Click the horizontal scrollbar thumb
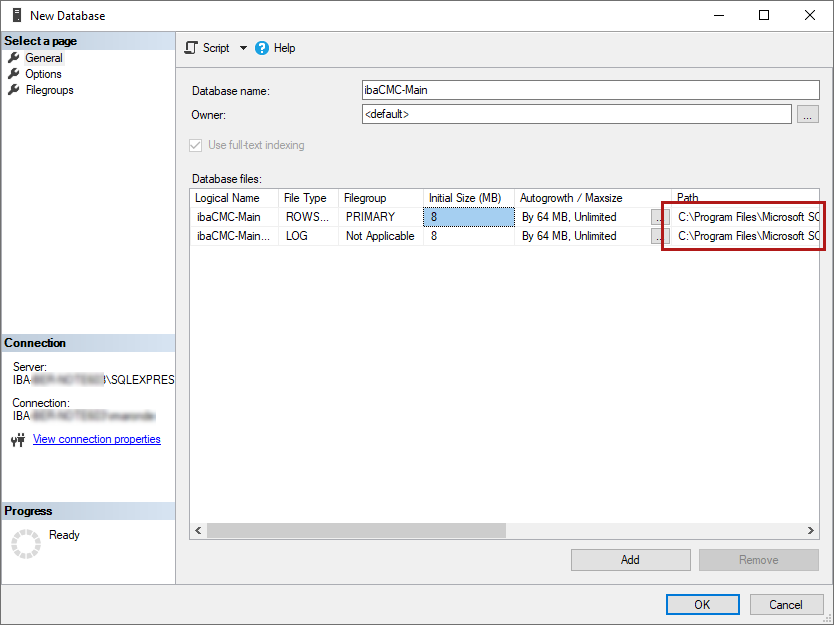The image size is (834, 625). 356,530
